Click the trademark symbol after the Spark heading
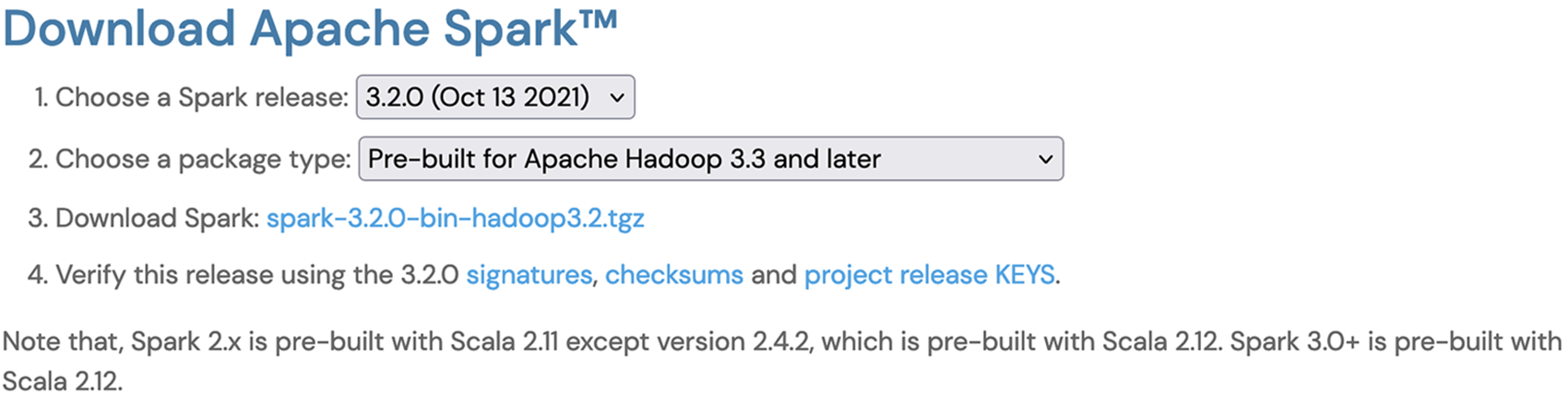The height and width of the screenshot is (394, 1568). pyautogui.click(x=599, y=19)
